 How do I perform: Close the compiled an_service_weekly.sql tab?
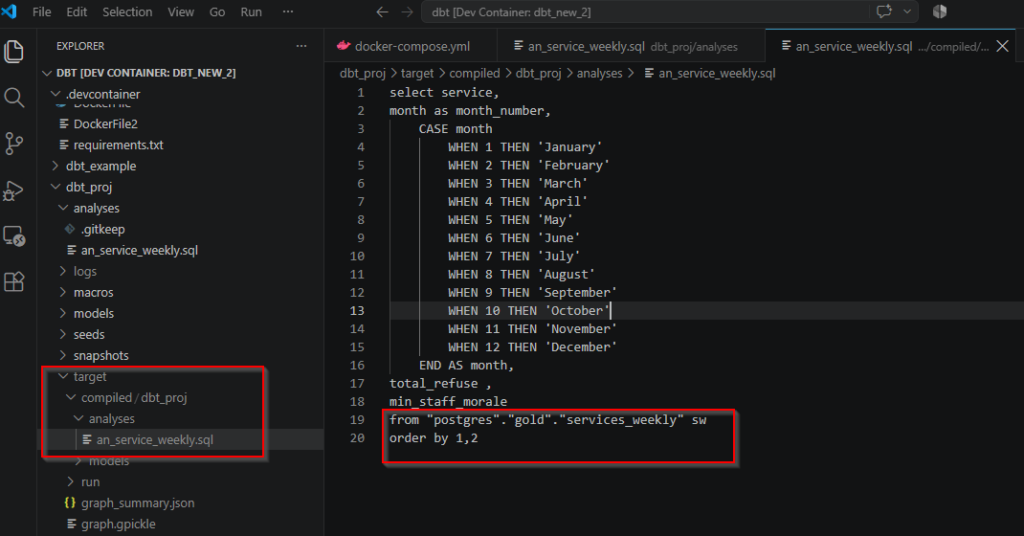[1002, 46]
